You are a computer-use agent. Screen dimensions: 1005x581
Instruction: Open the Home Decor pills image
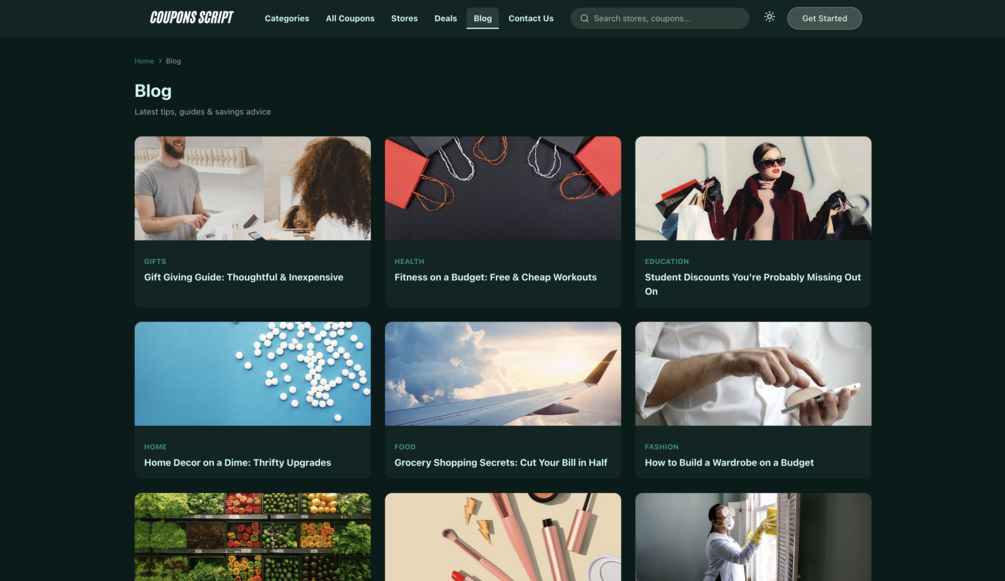point(253,373)
